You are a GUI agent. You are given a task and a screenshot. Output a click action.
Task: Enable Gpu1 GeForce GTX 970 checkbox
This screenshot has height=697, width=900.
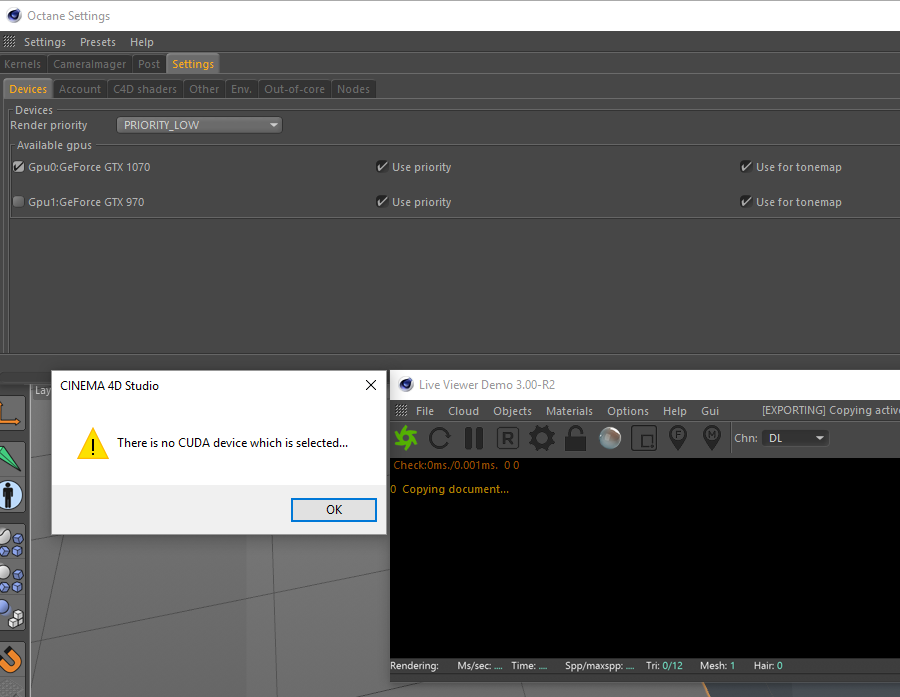coord(19,202)
